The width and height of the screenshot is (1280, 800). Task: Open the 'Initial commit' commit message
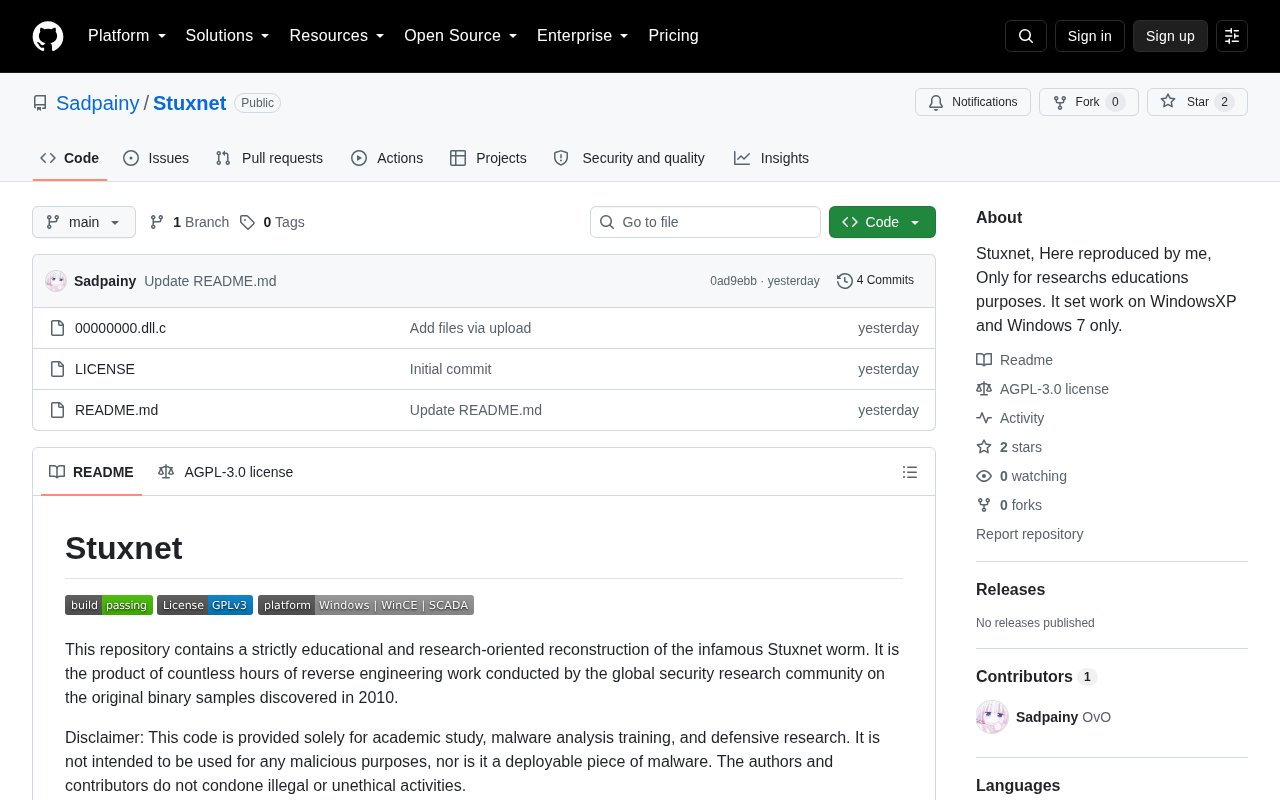(450, 369)
